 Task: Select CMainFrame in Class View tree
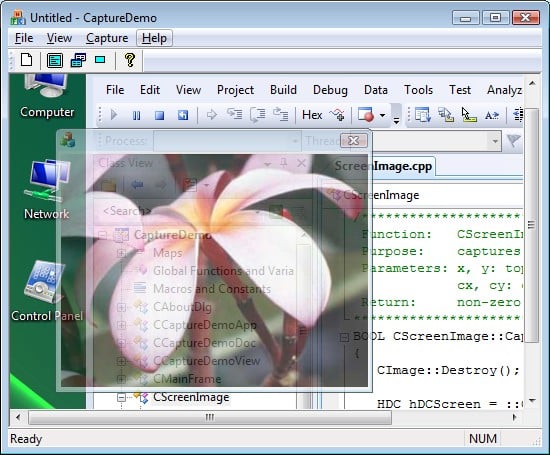[187, 379]
